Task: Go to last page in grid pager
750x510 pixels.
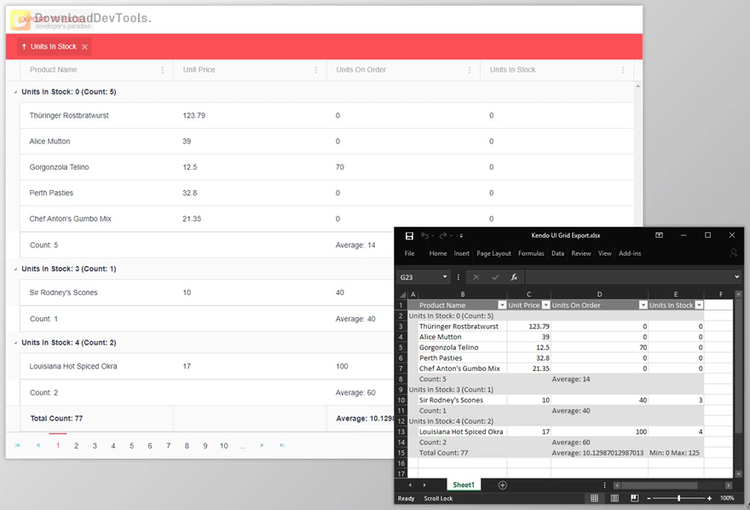Action: coord(282,445)
